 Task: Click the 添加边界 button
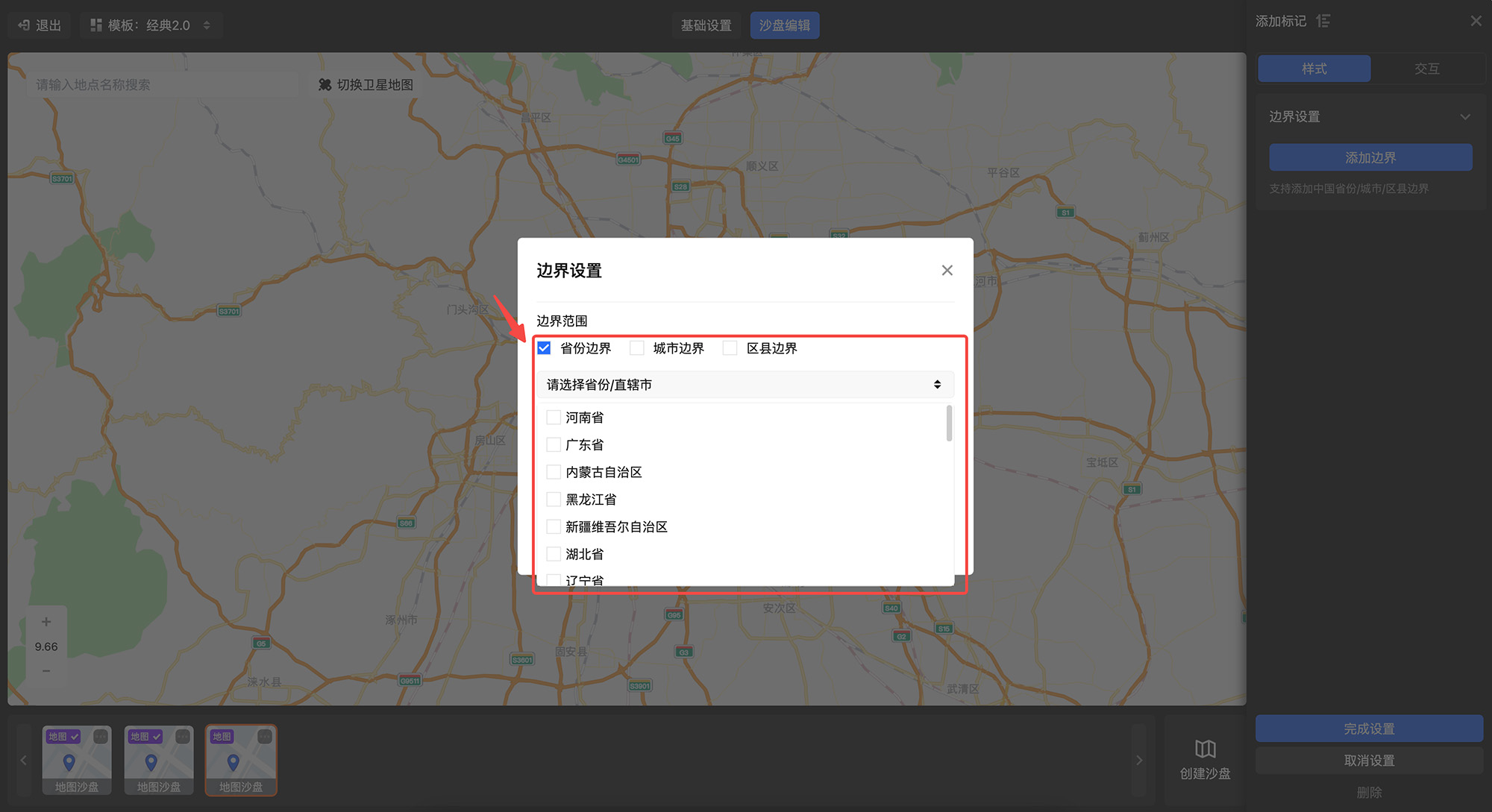[x=1370, y=158]
